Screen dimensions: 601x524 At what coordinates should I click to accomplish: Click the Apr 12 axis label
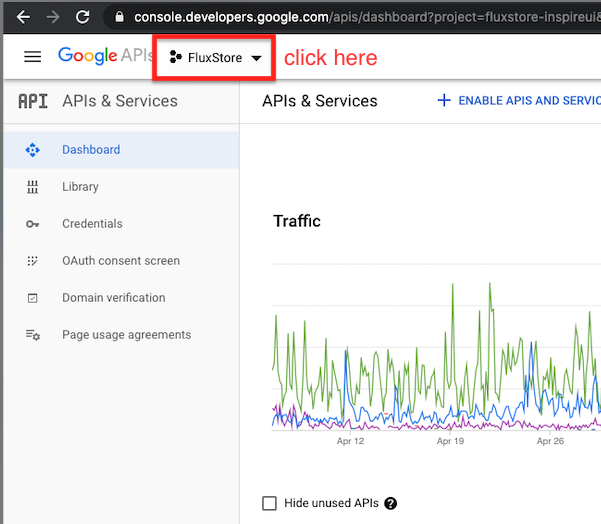coord(350,441)
